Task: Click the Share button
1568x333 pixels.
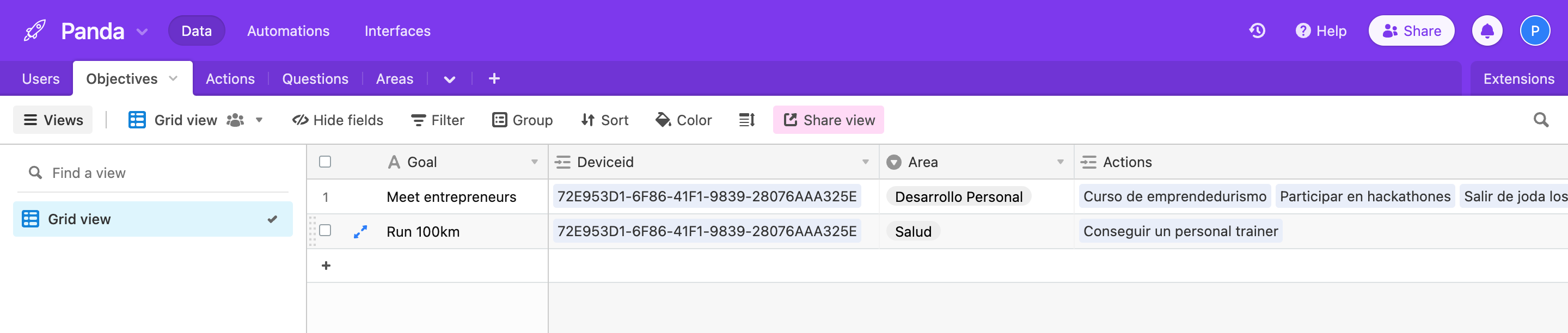Action: [x=1411, y=30]
